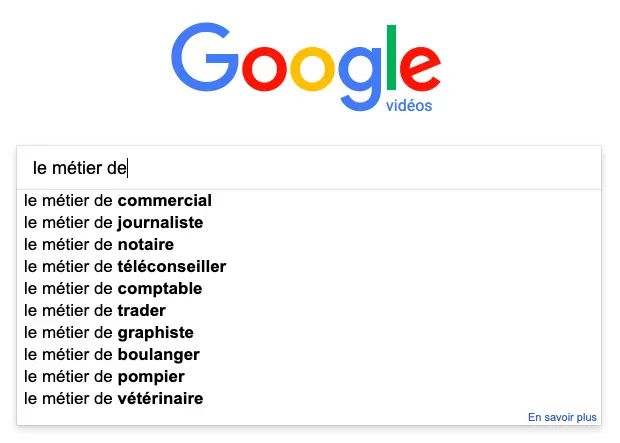Viewport: 620px width, 443px height.
Task: Choose suggestion le métier de boulanger
Action: coord(309,354)
